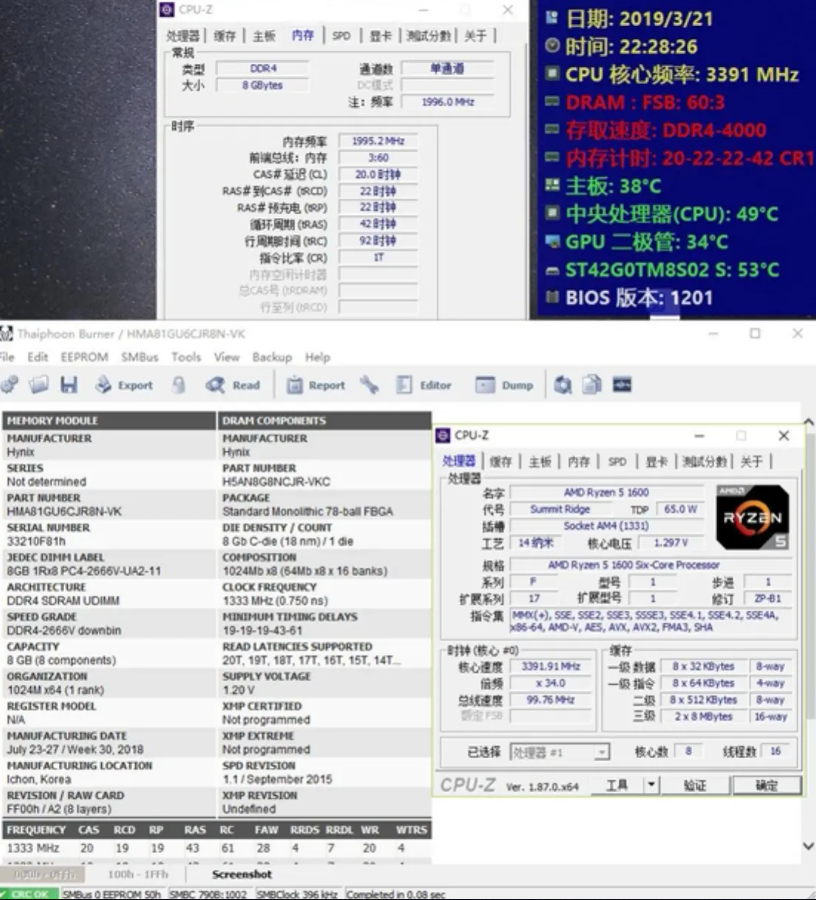Click the 8GB 1Rx8 PC4-2666V-UA2-11 label
Image resolution: width=816 pixels, height=900 pixels.
tap(84, 571)
